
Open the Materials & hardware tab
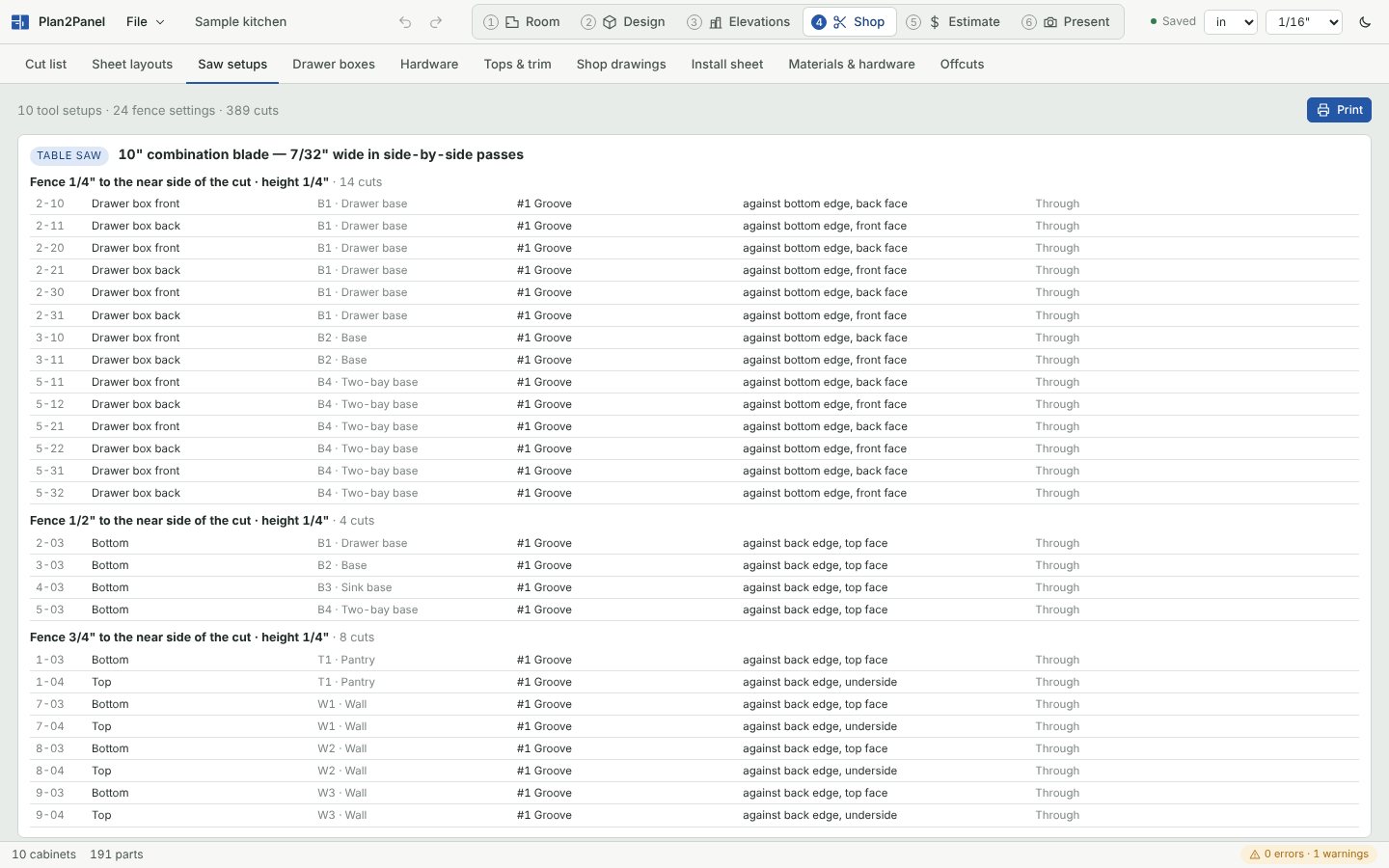(852, 64)
